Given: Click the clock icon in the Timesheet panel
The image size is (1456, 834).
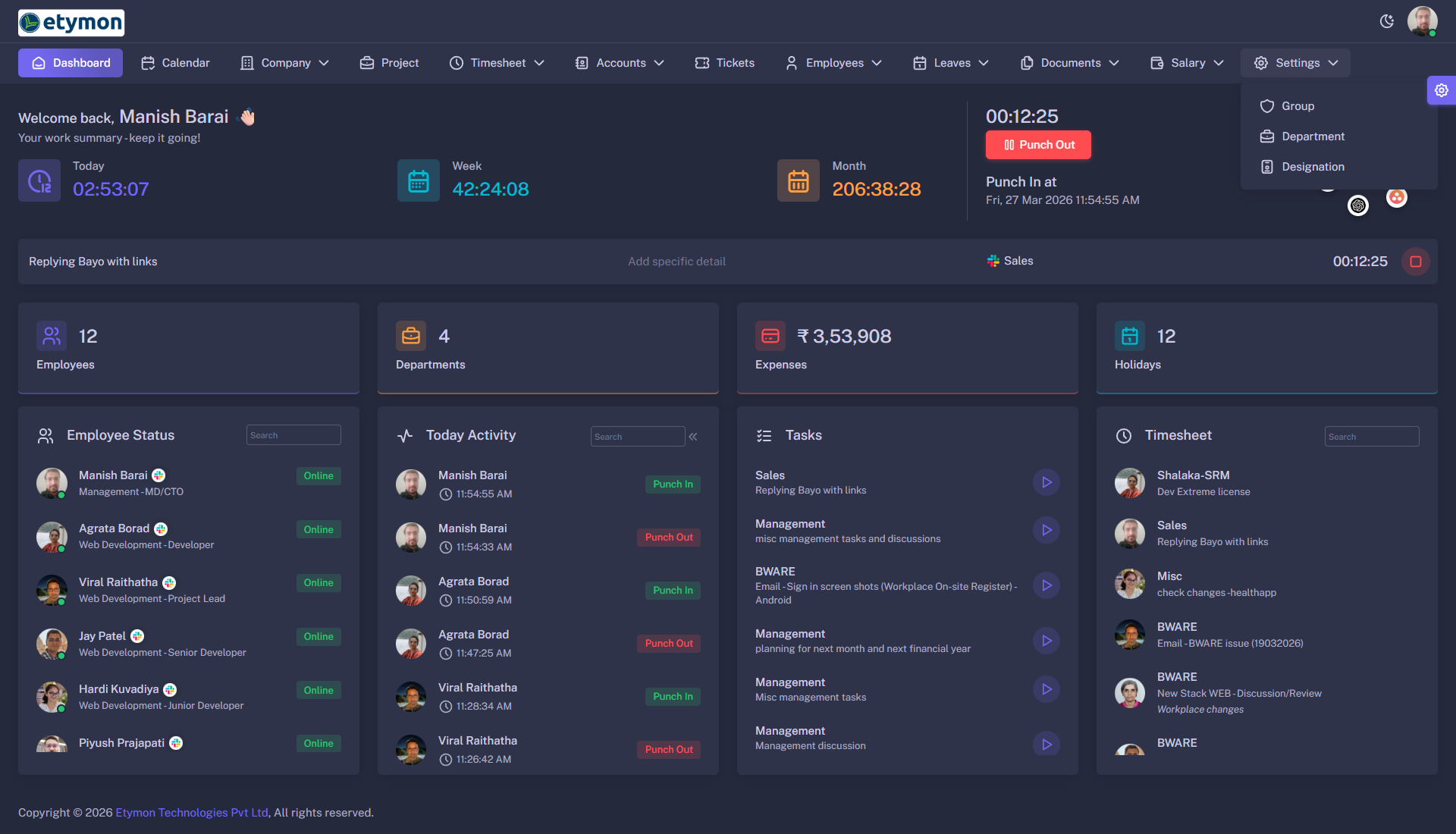Looking at the screenshot, I should tap(1123, 435).
